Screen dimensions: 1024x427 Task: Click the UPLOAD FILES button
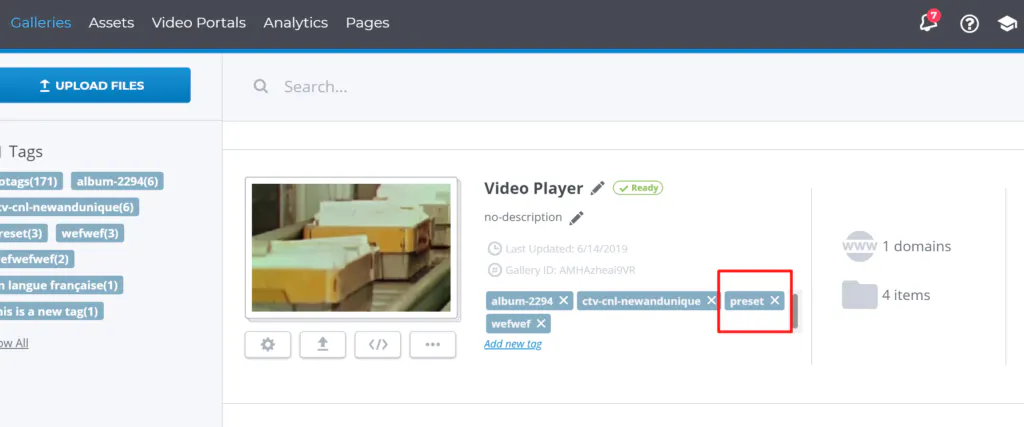coord(93,86)
